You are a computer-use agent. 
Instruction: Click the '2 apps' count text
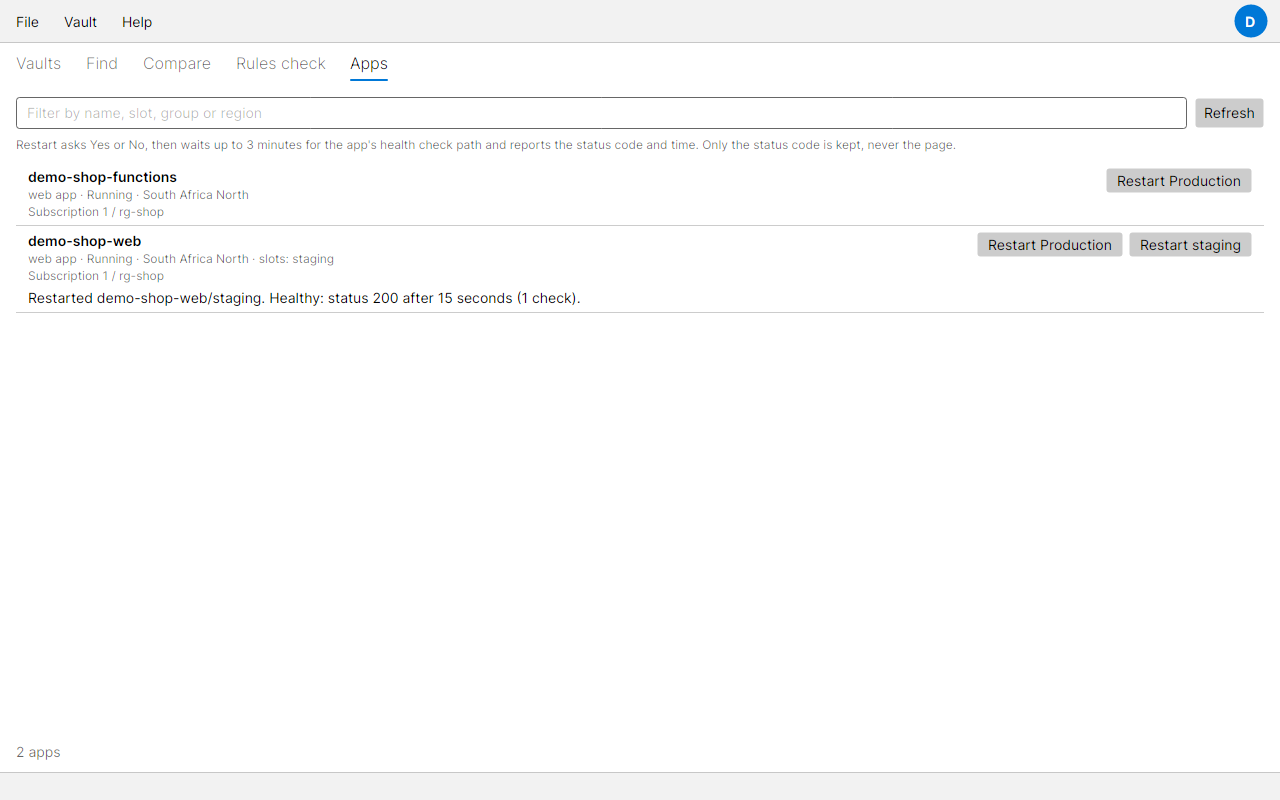[x=38, y=752]
